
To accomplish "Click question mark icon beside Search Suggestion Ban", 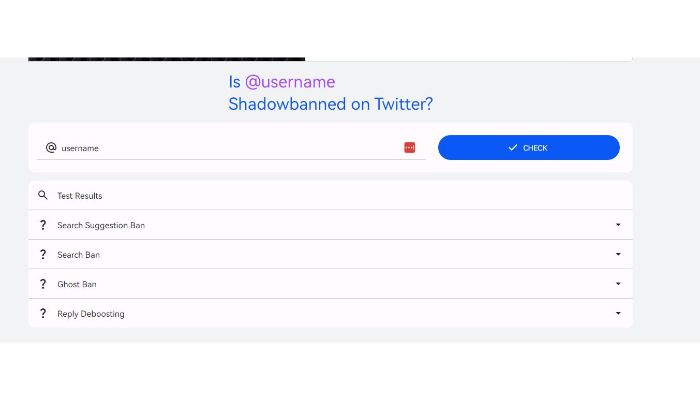I will click(x=43, y=225).
